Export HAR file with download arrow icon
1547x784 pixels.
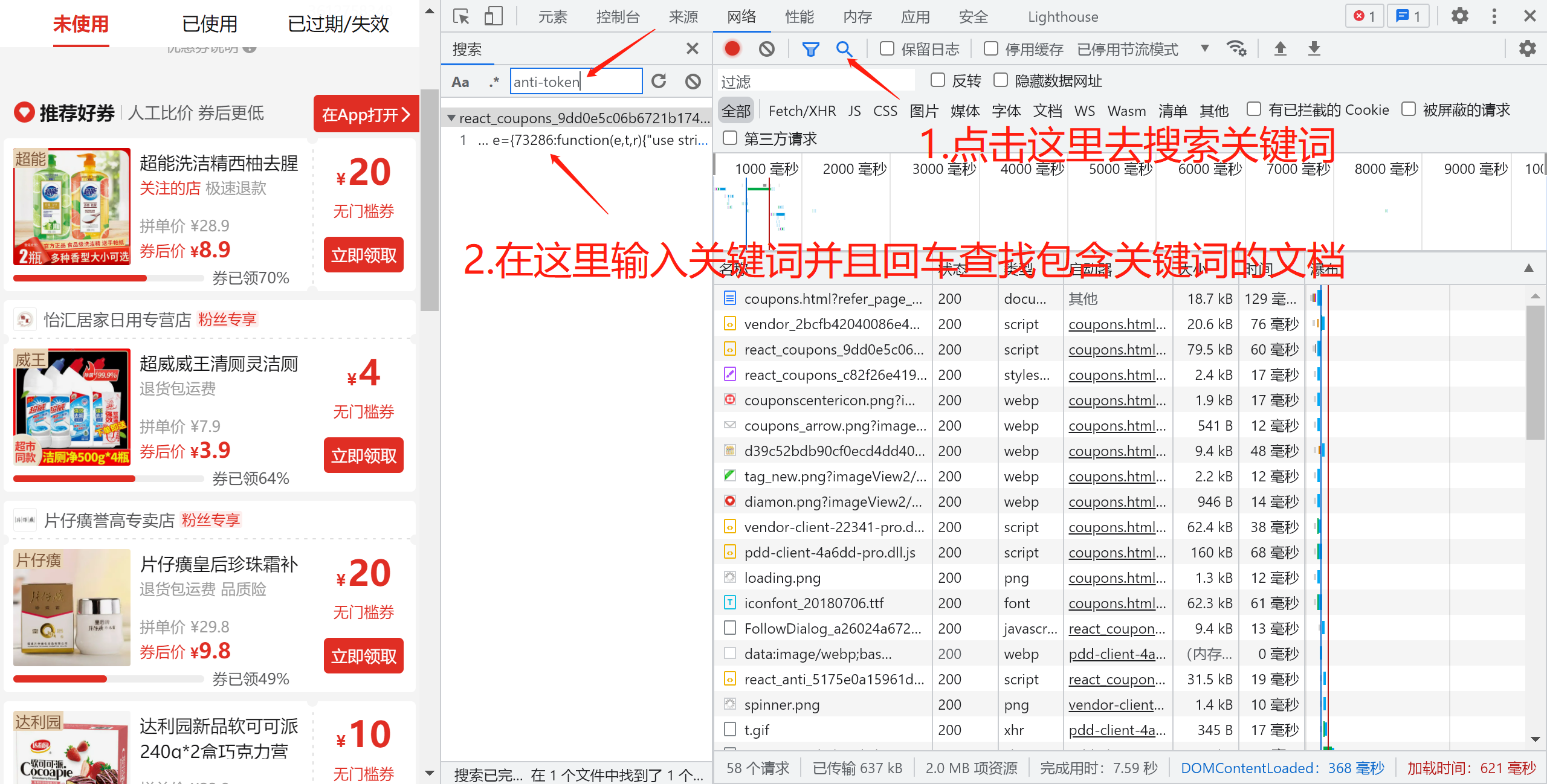pos(1314,48)
